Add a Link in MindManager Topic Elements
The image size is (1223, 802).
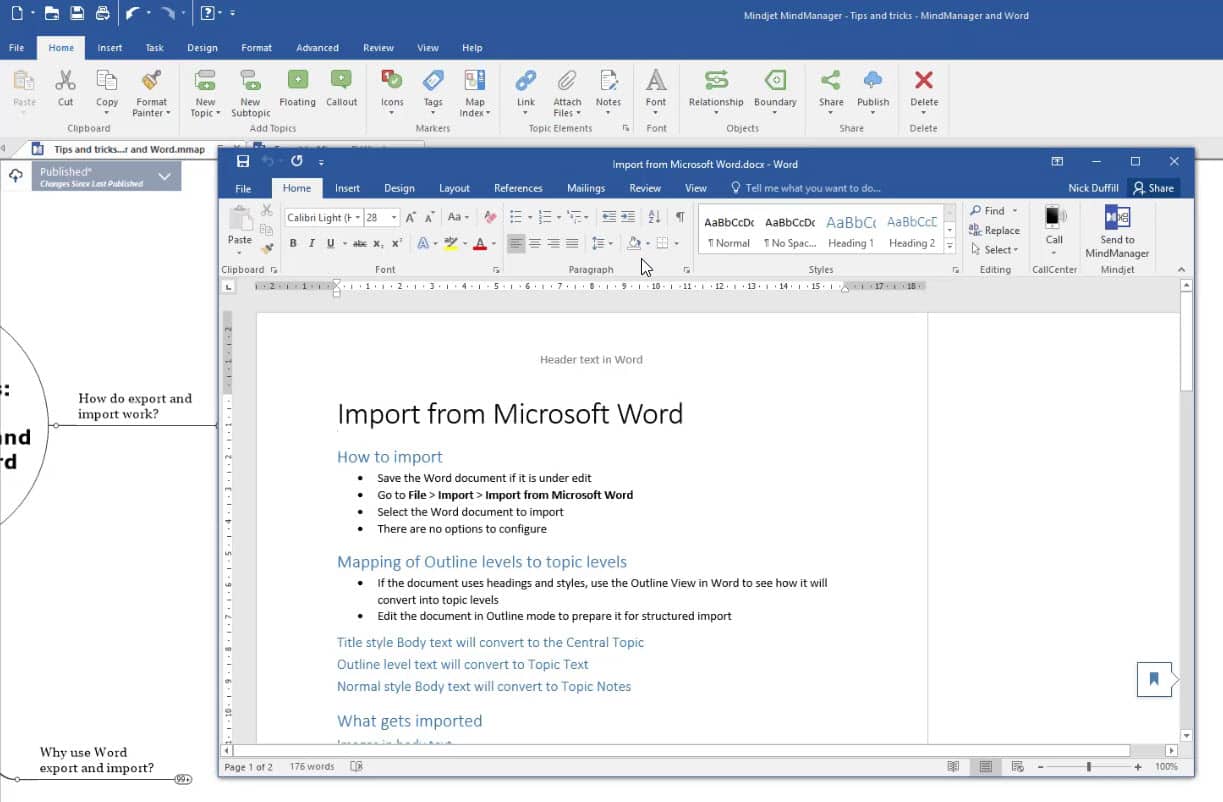click(526, 93)
